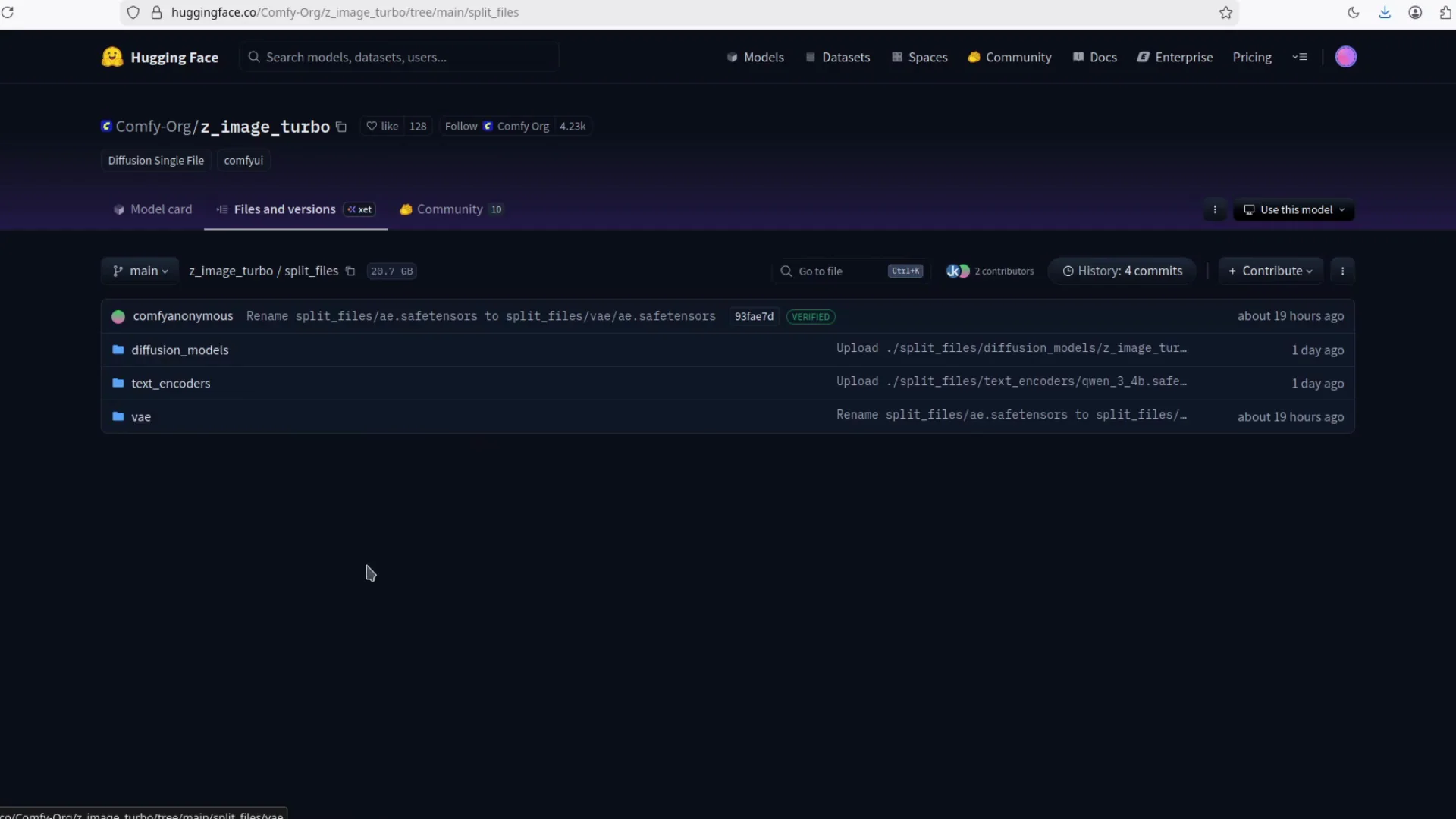View History: 4 commits

coord(1122,270)
